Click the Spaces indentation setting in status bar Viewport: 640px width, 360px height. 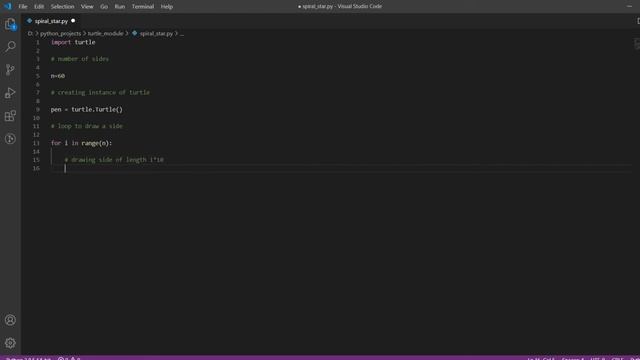[573, 358]
